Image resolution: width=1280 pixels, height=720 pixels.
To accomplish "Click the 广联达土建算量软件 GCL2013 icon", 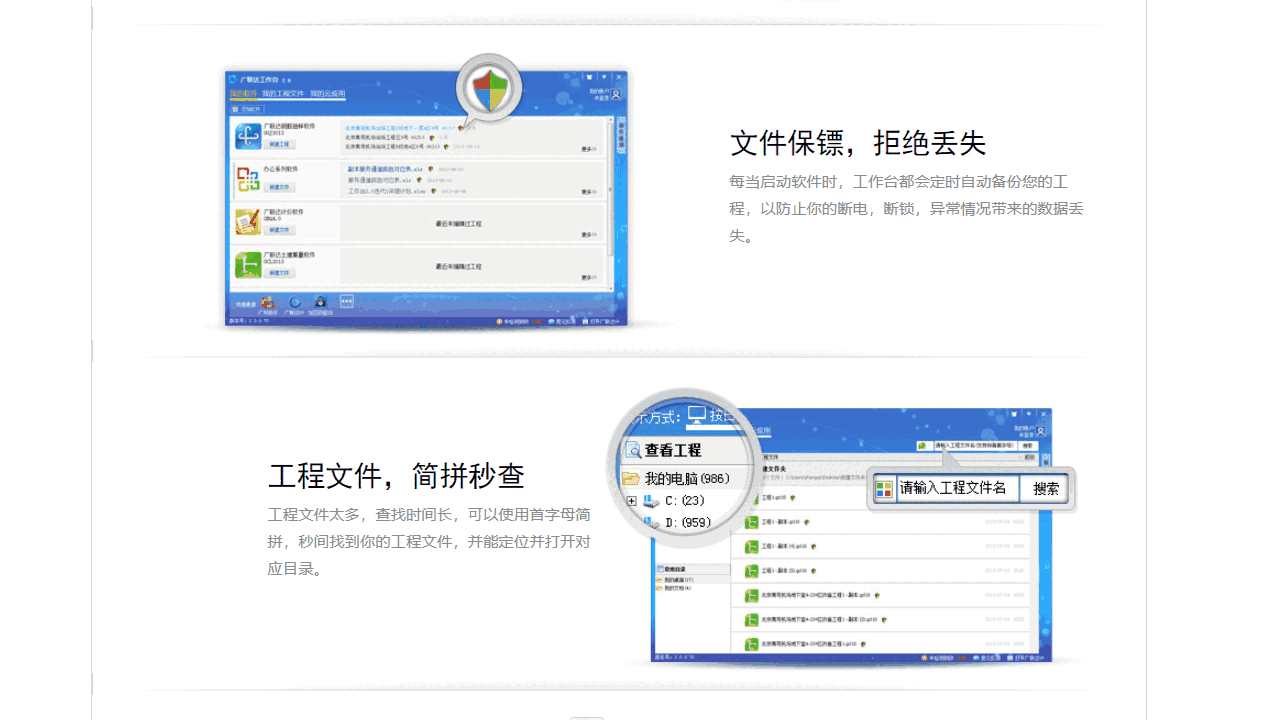I will pos(247,263).
